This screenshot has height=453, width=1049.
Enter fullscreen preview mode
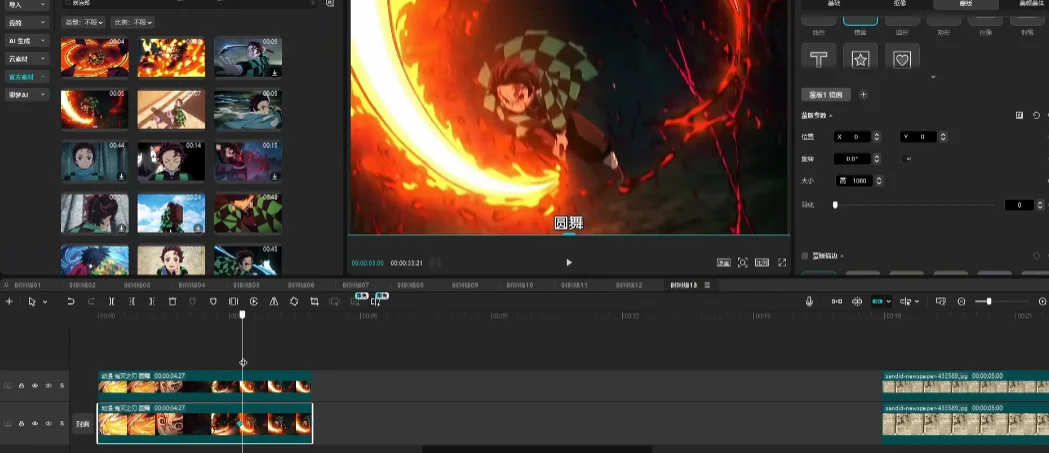click(782, 263)
